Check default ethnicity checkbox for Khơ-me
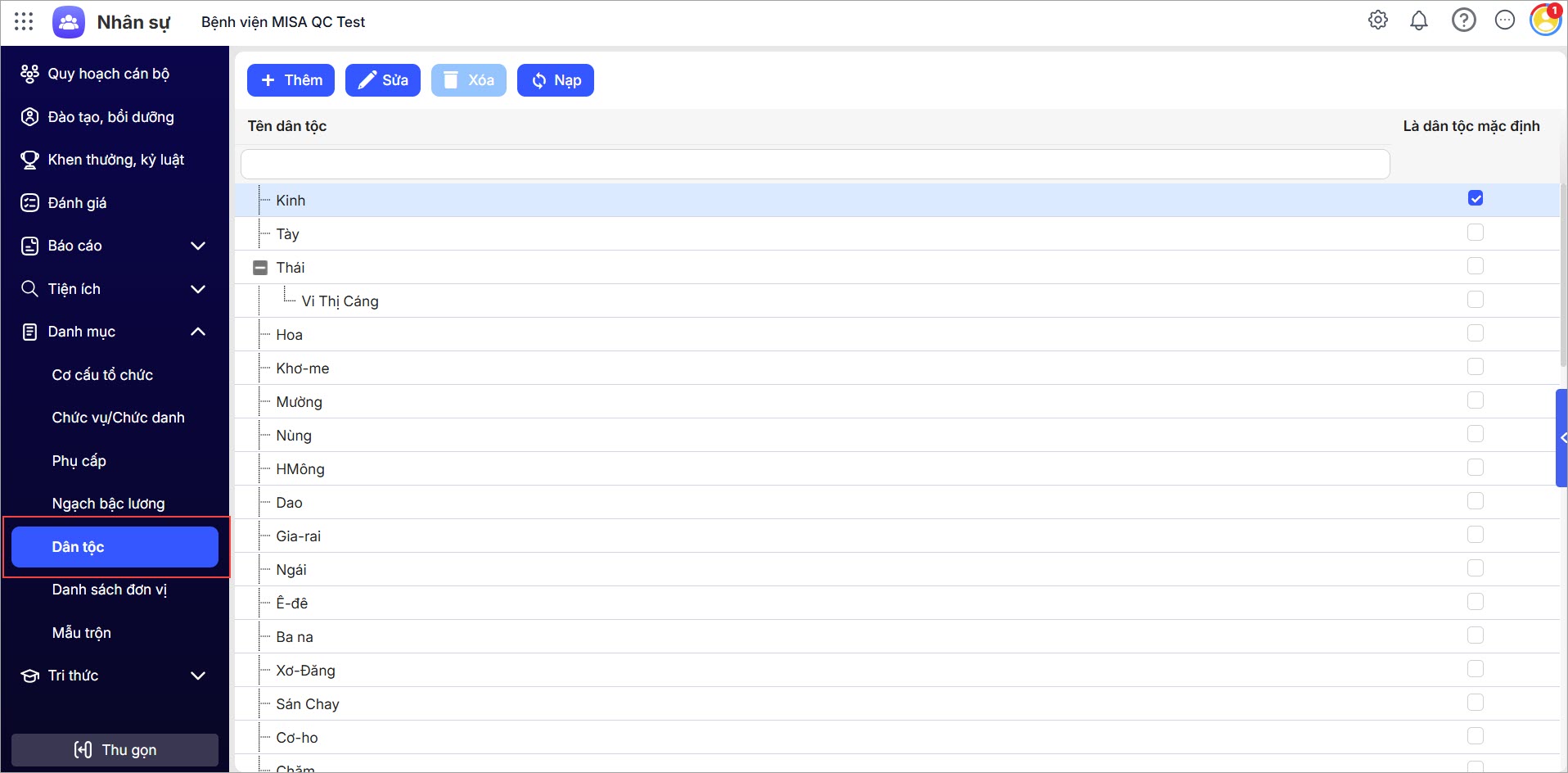Image resolution: width=1568 pixels, height=773 pixels. coord(1476,367)
